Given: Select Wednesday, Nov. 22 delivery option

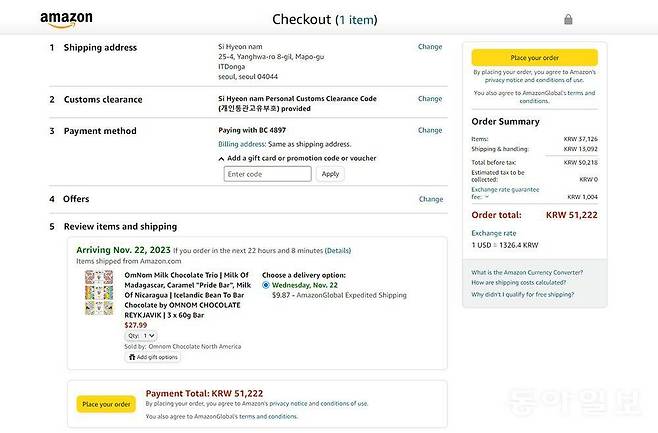Looking at the screenshot, I should click(266, 284).
